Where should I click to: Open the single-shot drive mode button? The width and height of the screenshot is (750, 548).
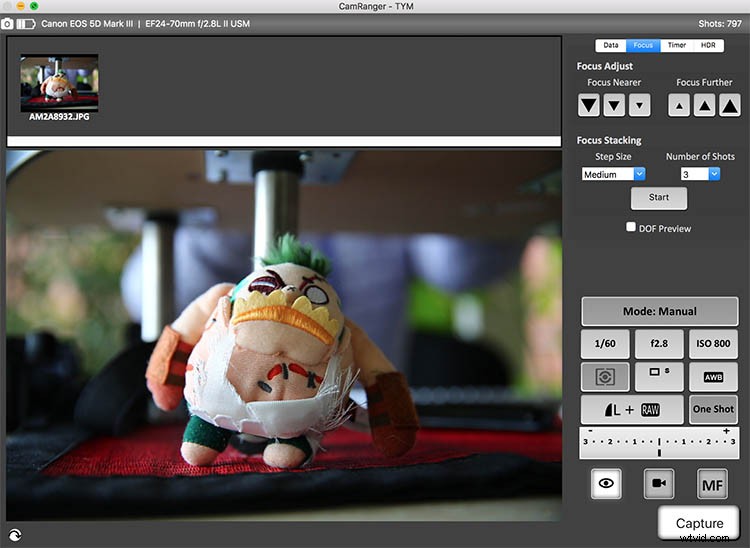tap(659, 377)
